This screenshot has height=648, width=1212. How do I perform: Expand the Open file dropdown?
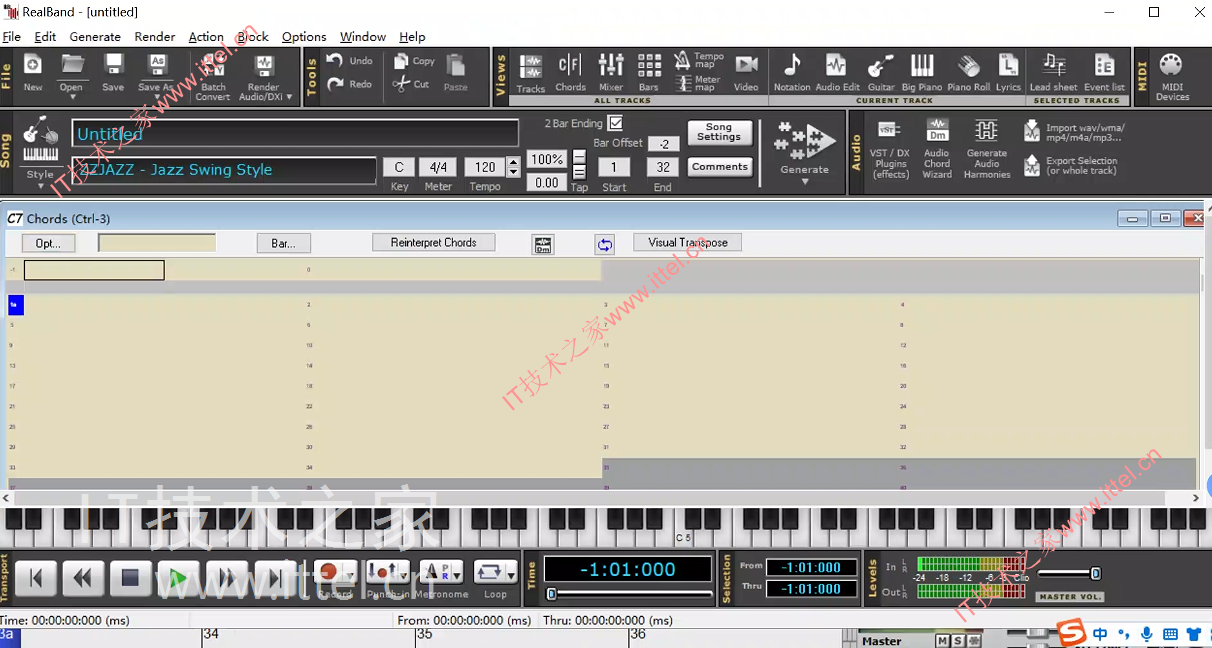pyautogui.click(x=72, y=97)
